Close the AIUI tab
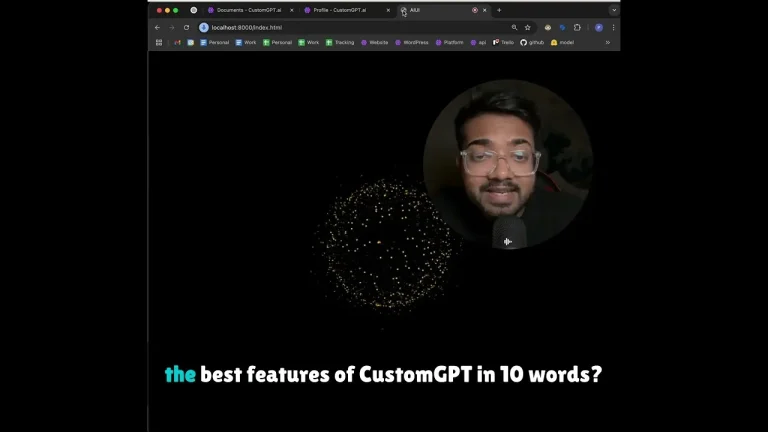768x432 pixels. (484, 10)
